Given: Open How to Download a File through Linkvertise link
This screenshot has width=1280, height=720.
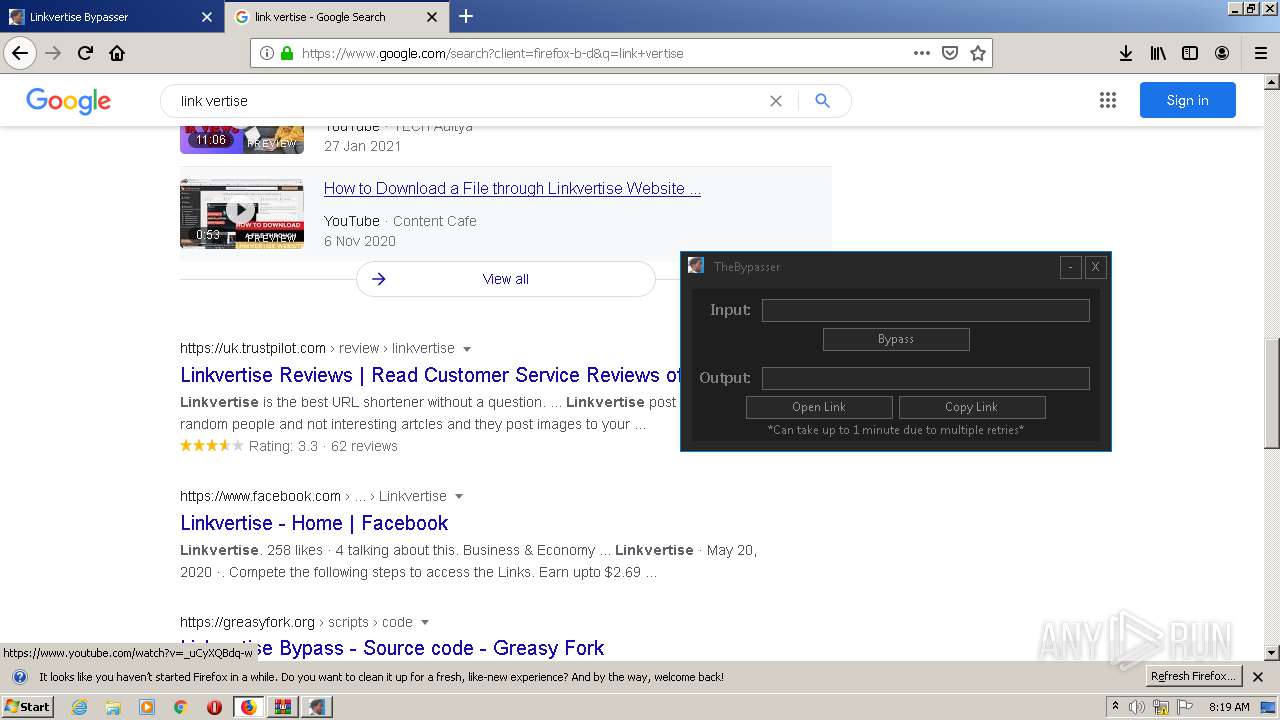Looking at the screenshot, I should pos(512,188).
